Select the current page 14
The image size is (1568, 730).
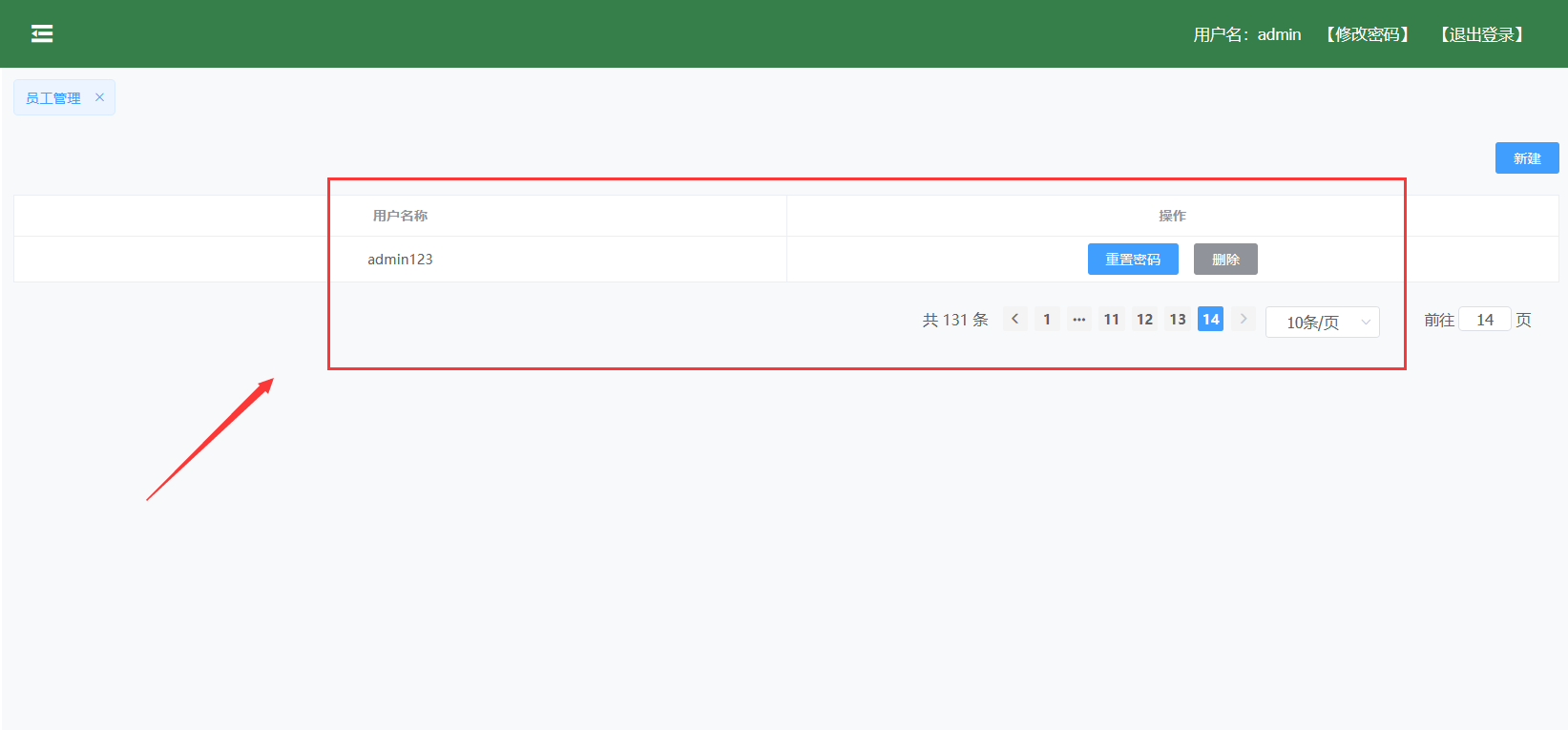[x=1210, y=320]
